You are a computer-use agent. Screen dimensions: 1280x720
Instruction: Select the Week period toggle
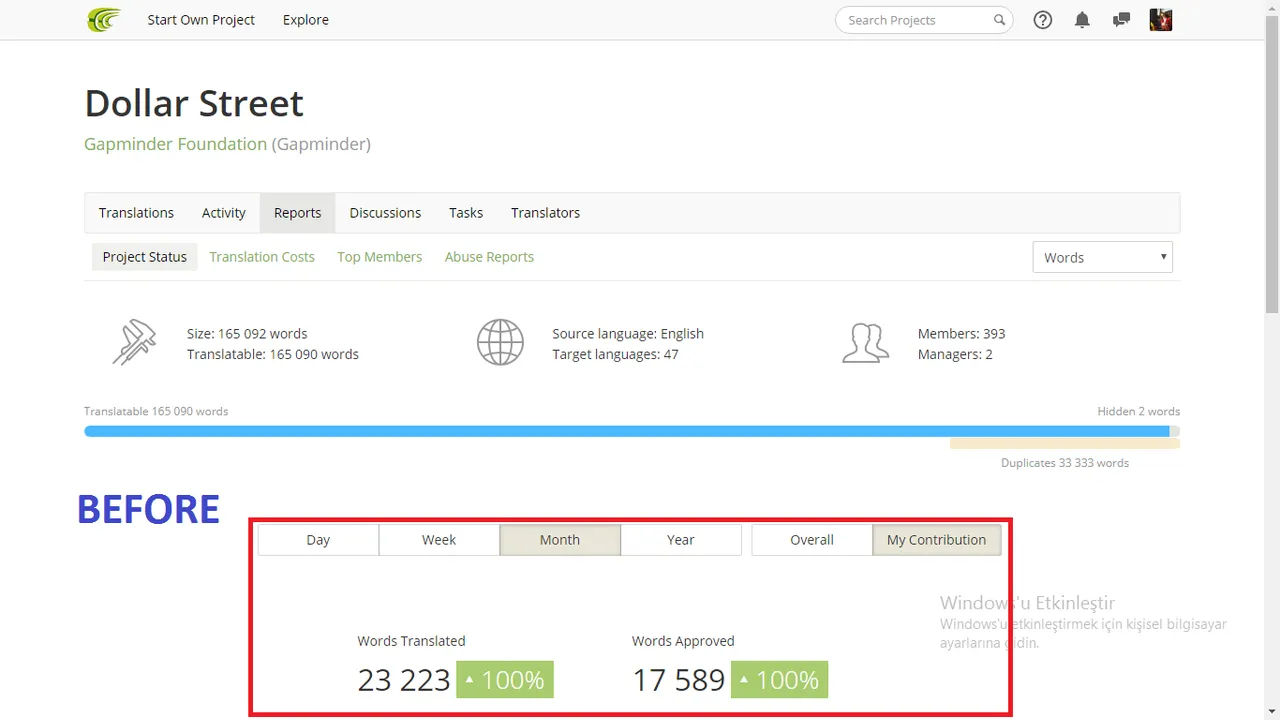pyautogui.click(x=439, y=540)
